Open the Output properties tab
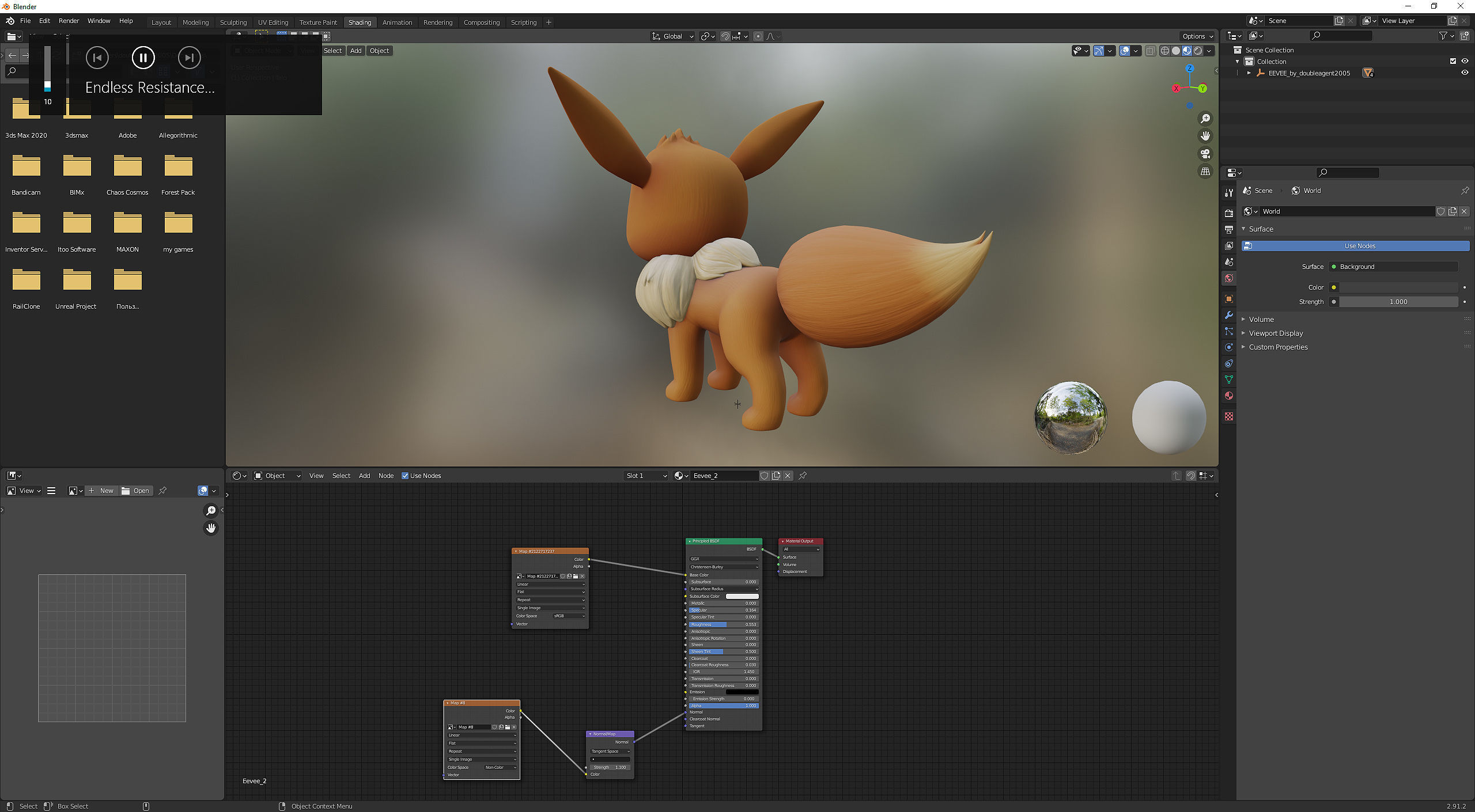This screenshot has height=812, width=1475. (x=1229, y=229)
